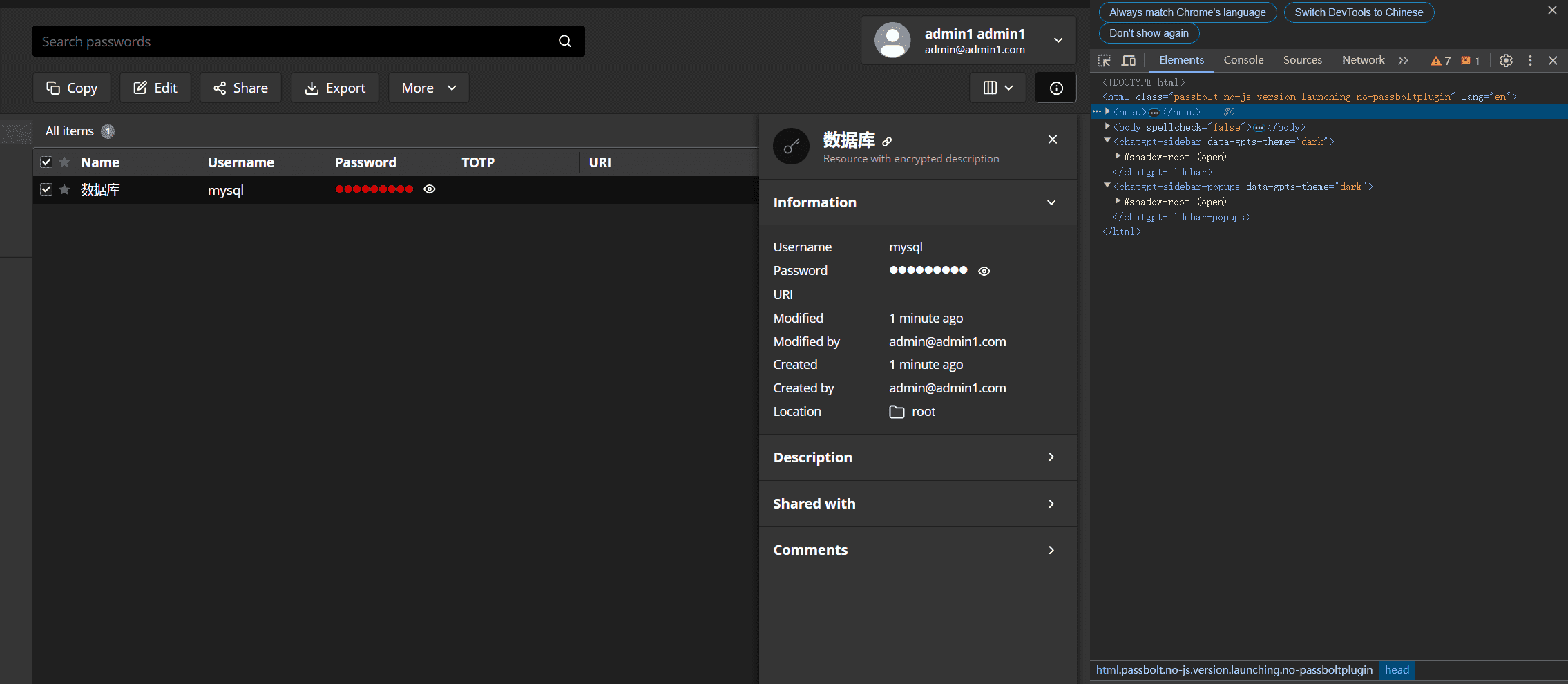Copy username mysql in the sidebar
Screen dimensions: 1568x684
[x=906, y=247]
